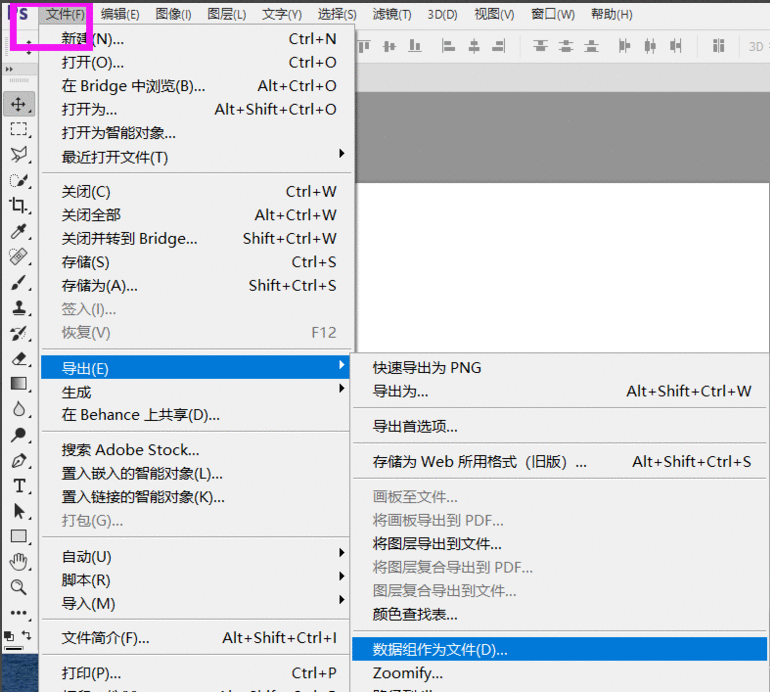This screenshot has height=692, width=770.
Task: Select the Healing Brush tool
Action: 18,256
